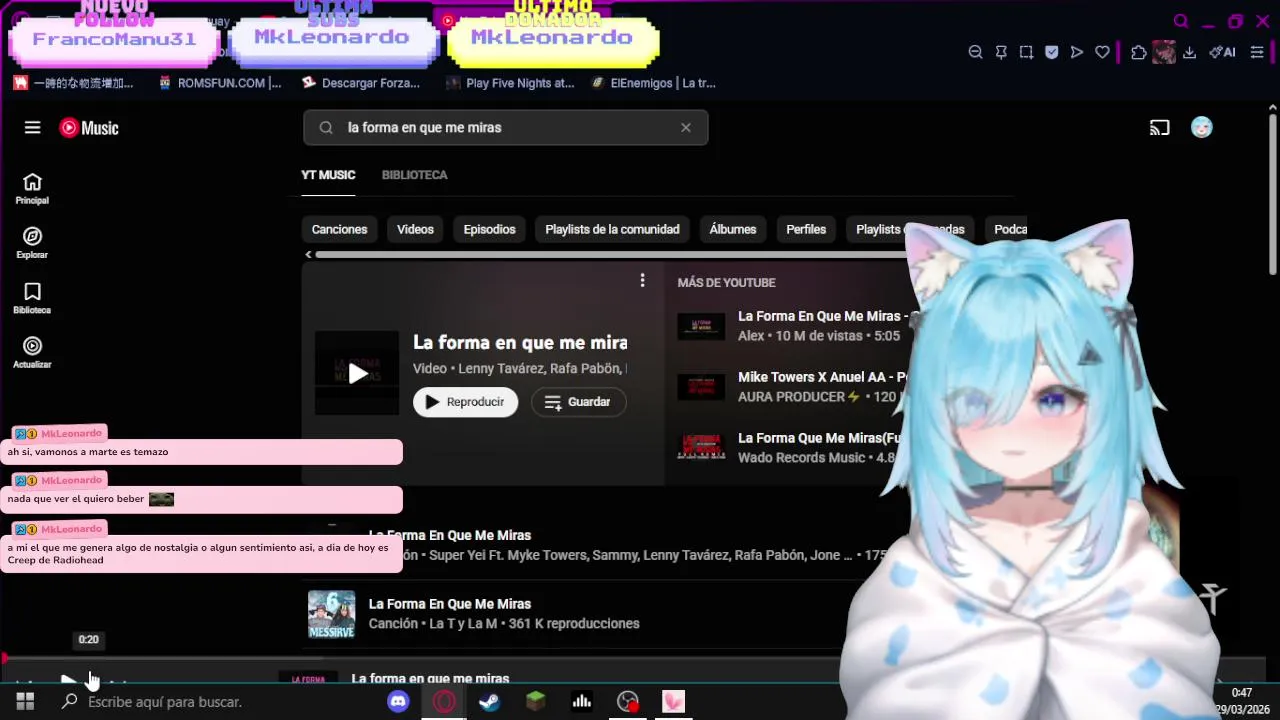
Task: Open Biblioteca in the sidebar
Action: 32,298
